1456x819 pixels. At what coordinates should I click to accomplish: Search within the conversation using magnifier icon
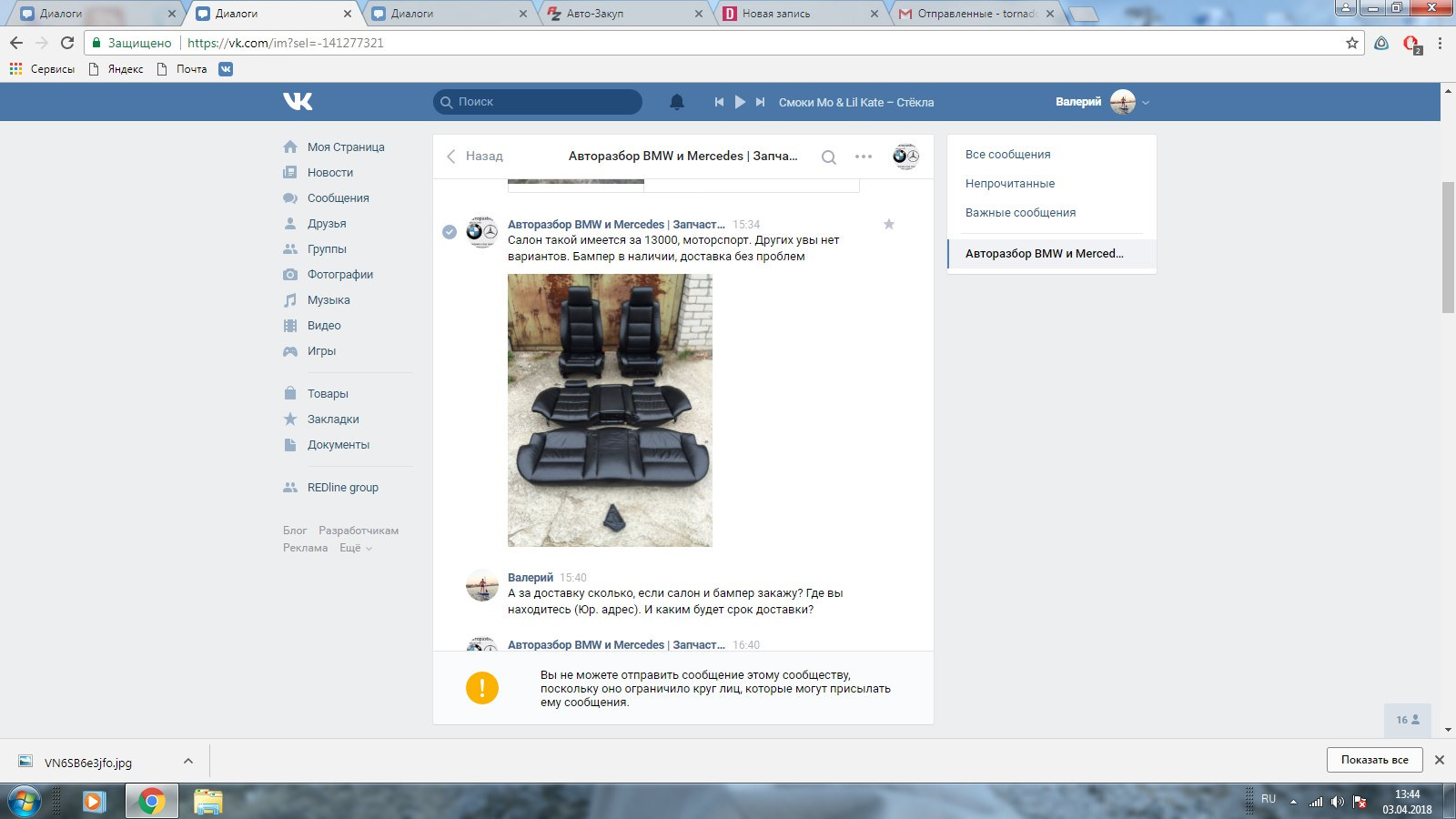[x=828, y=157]
